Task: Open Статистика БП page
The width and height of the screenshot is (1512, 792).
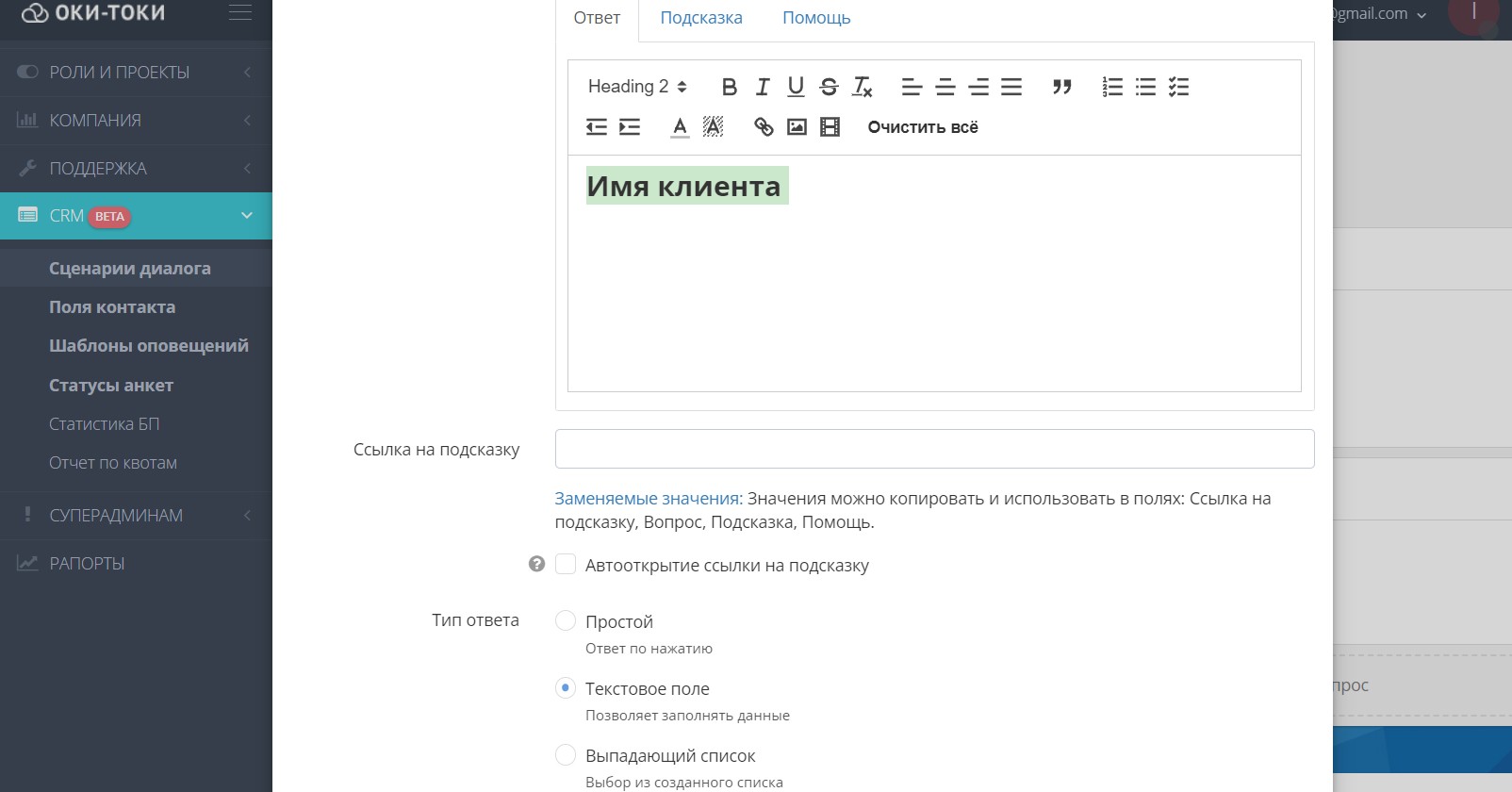Action: (x=105, y=424)
